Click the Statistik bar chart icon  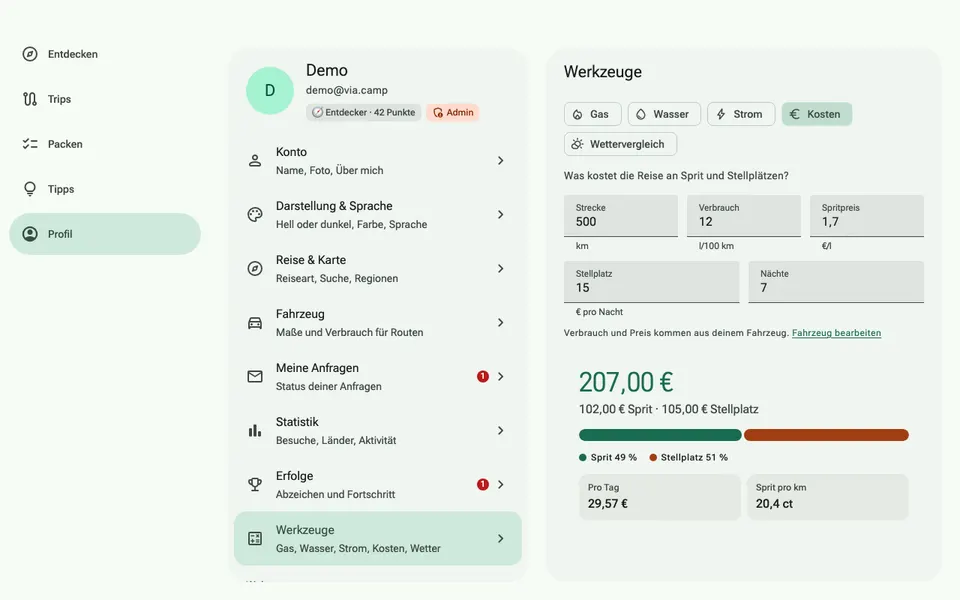[255, 430]
